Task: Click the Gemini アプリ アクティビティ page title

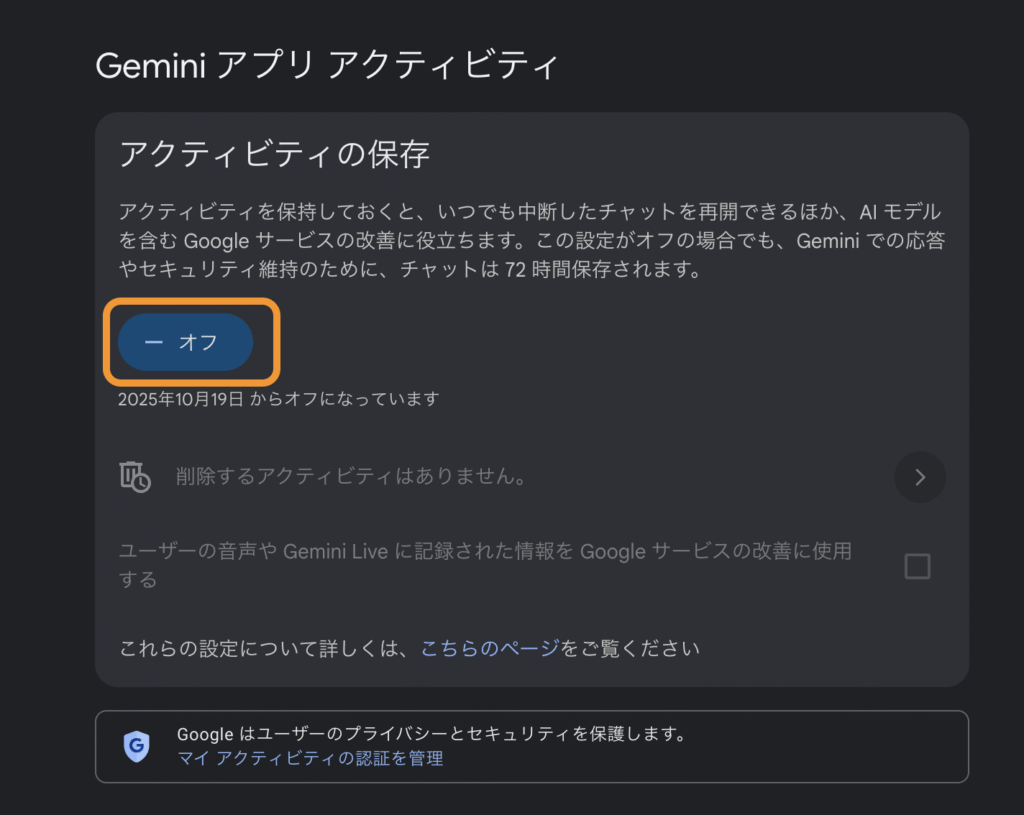Action: 325,66
